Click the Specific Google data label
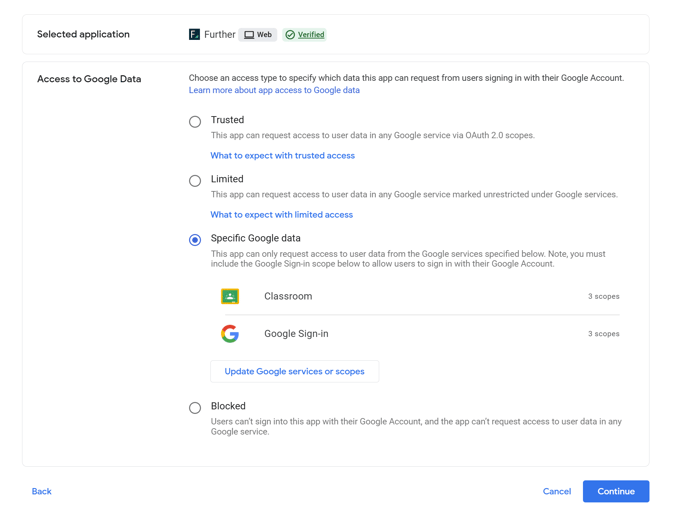688x522 pixels. (x=255, y=238)
